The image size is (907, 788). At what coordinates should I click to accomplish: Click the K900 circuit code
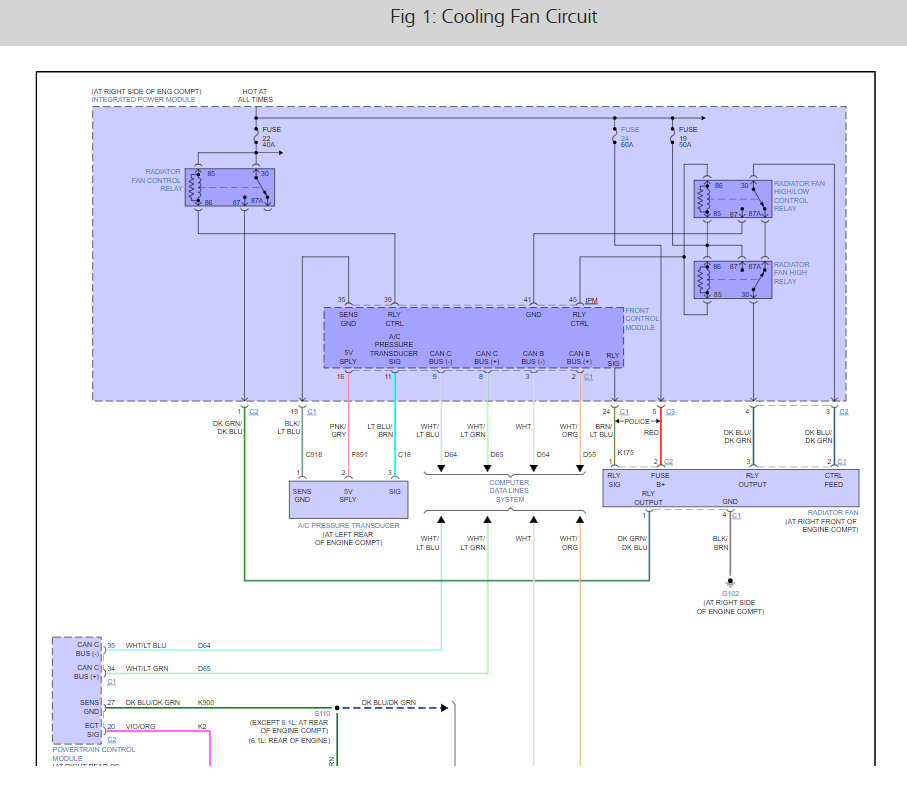[206, 702]
